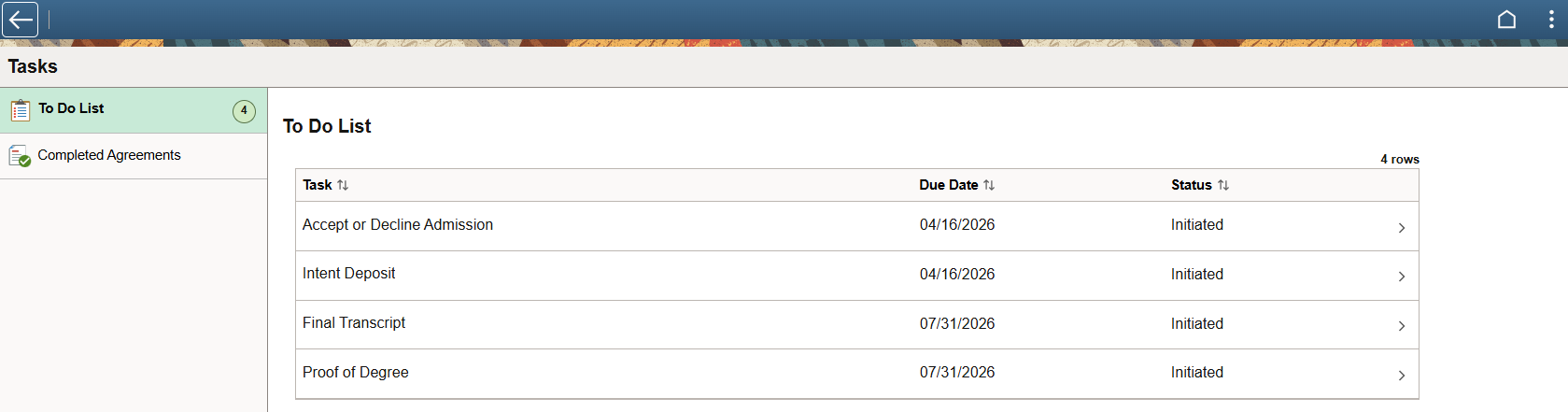
Task: Click the back arrow button
Action: pos(20,20)
